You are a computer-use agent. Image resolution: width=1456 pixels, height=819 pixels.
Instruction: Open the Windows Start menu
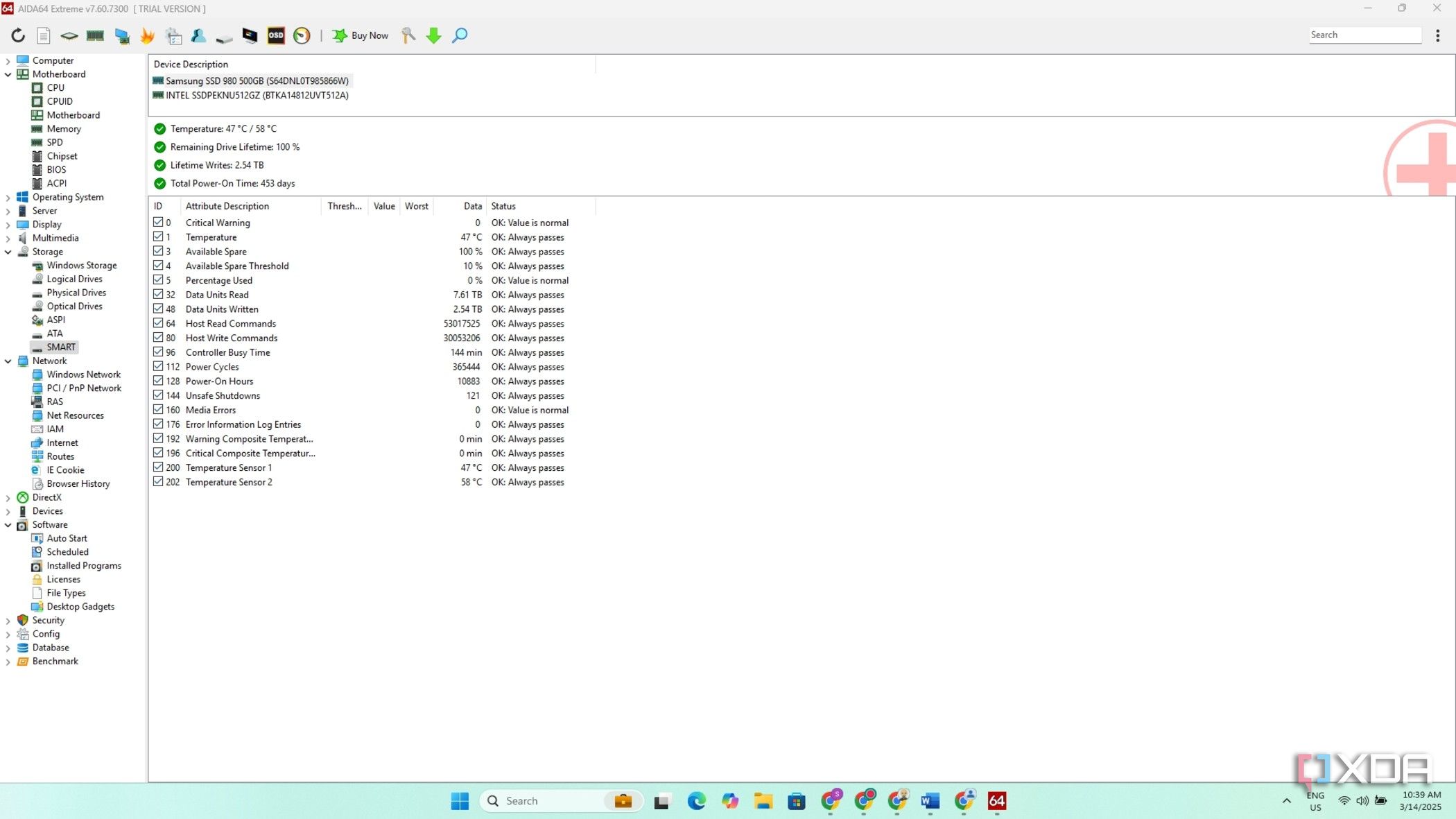(460, 801)
